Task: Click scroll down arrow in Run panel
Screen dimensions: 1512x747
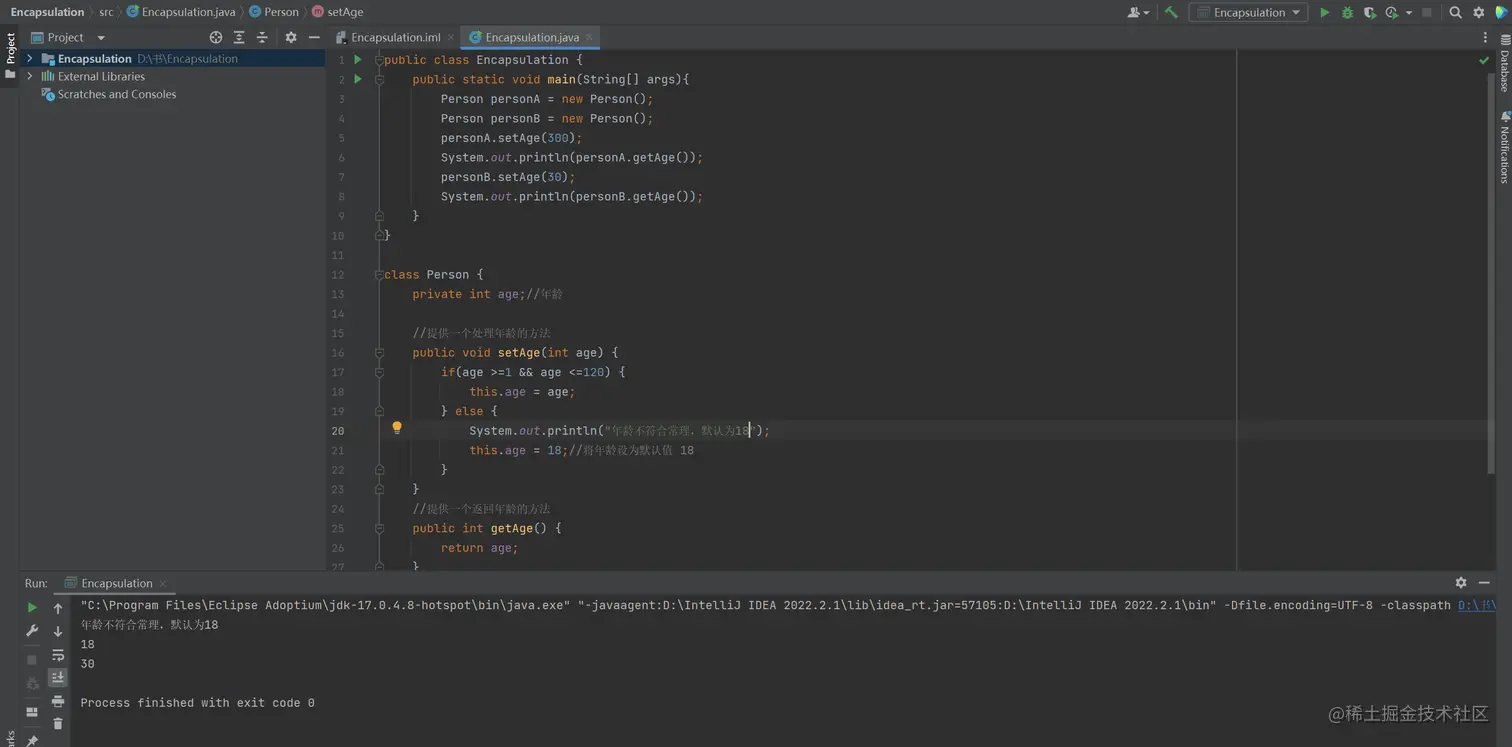Action: coord(58,631)
